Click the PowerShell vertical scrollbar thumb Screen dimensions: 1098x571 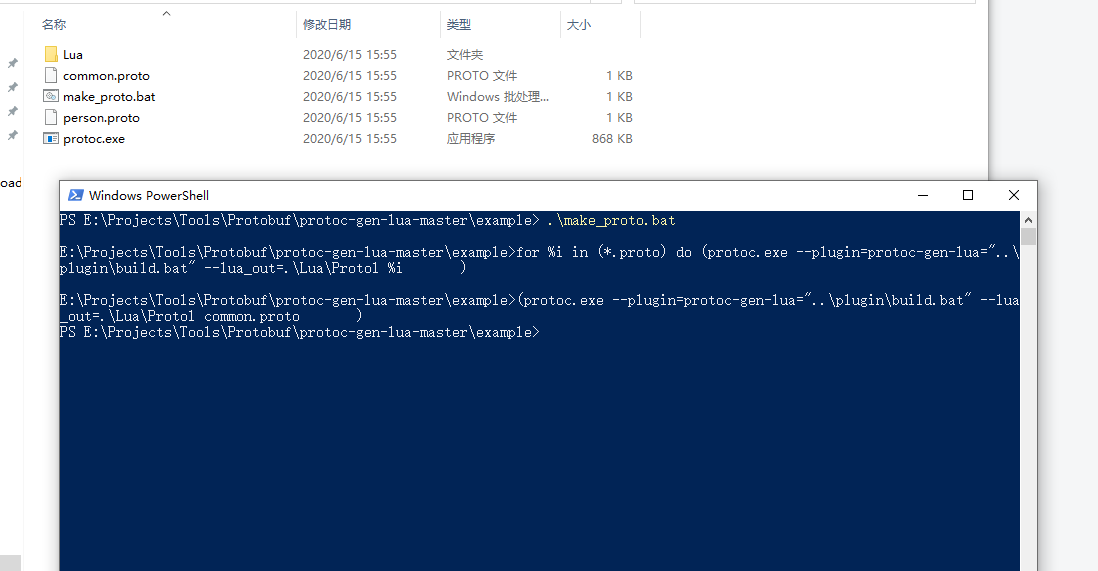pyautogui.click(x=1028, y=236)
